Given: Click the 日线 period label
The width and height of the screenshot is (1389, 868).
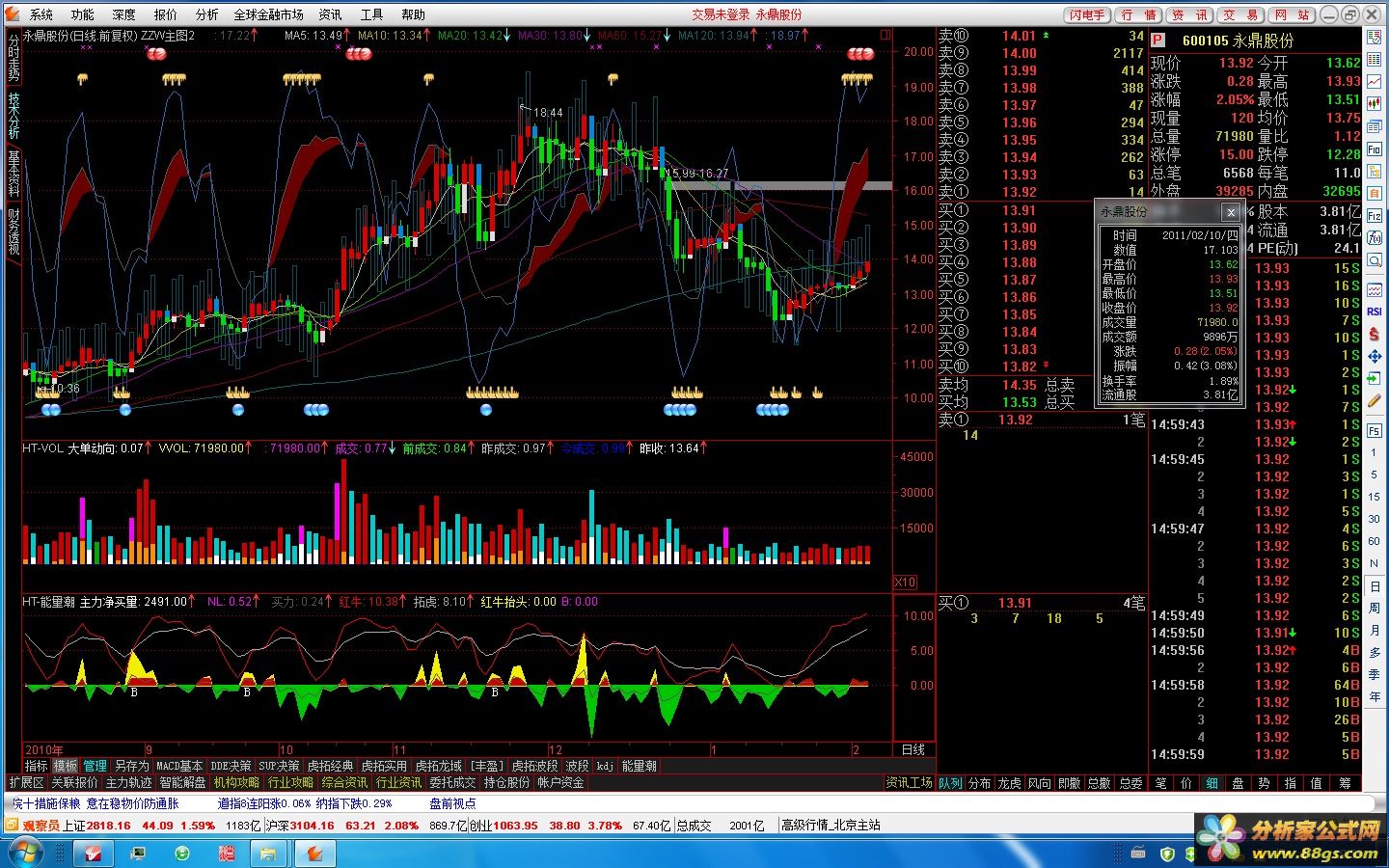Looking at the screenshot, I should click(x=912, y=749).
